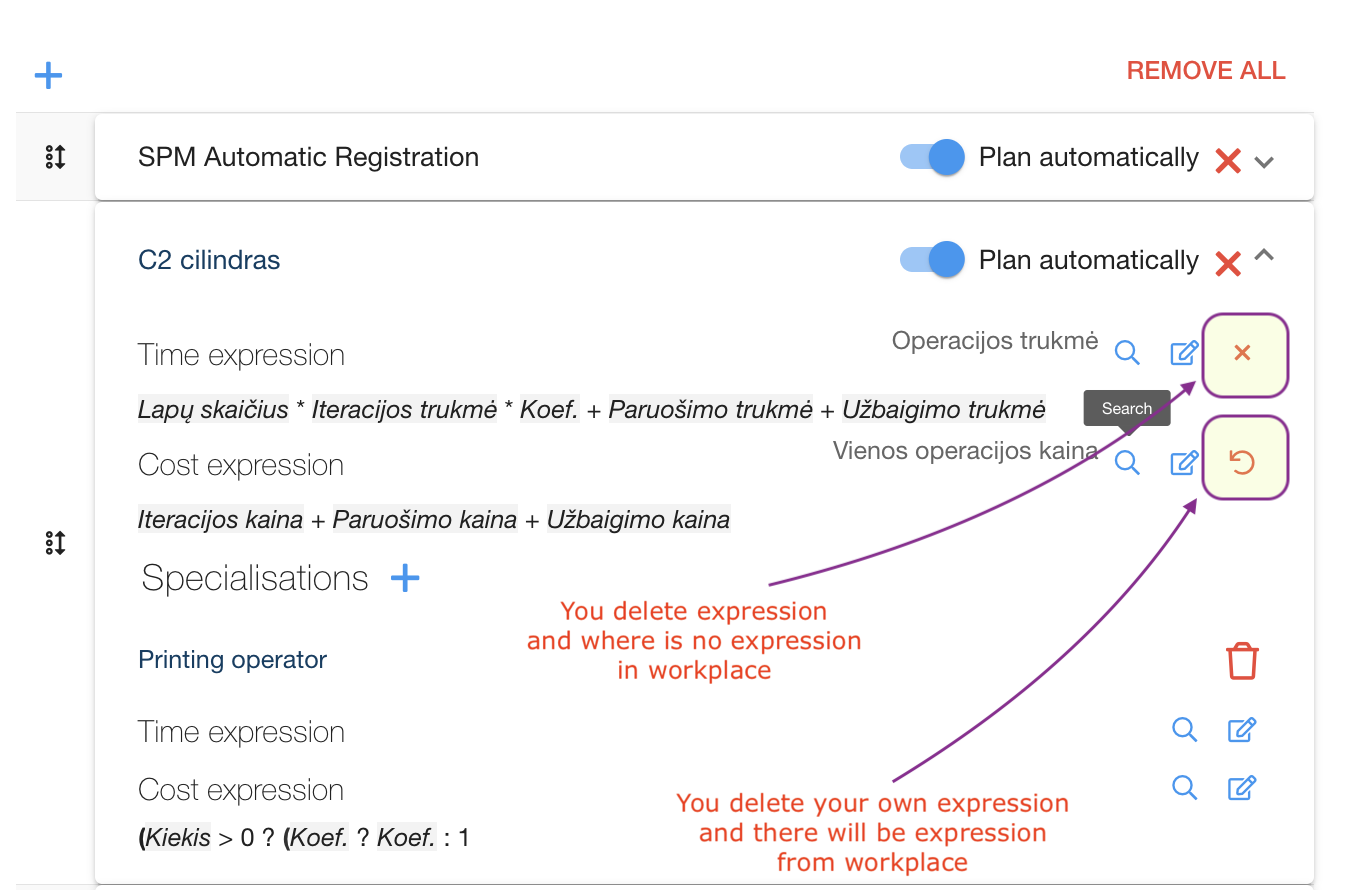
Task: Search time expression for C2 cilindras
Action: [x=1127, y=353]
